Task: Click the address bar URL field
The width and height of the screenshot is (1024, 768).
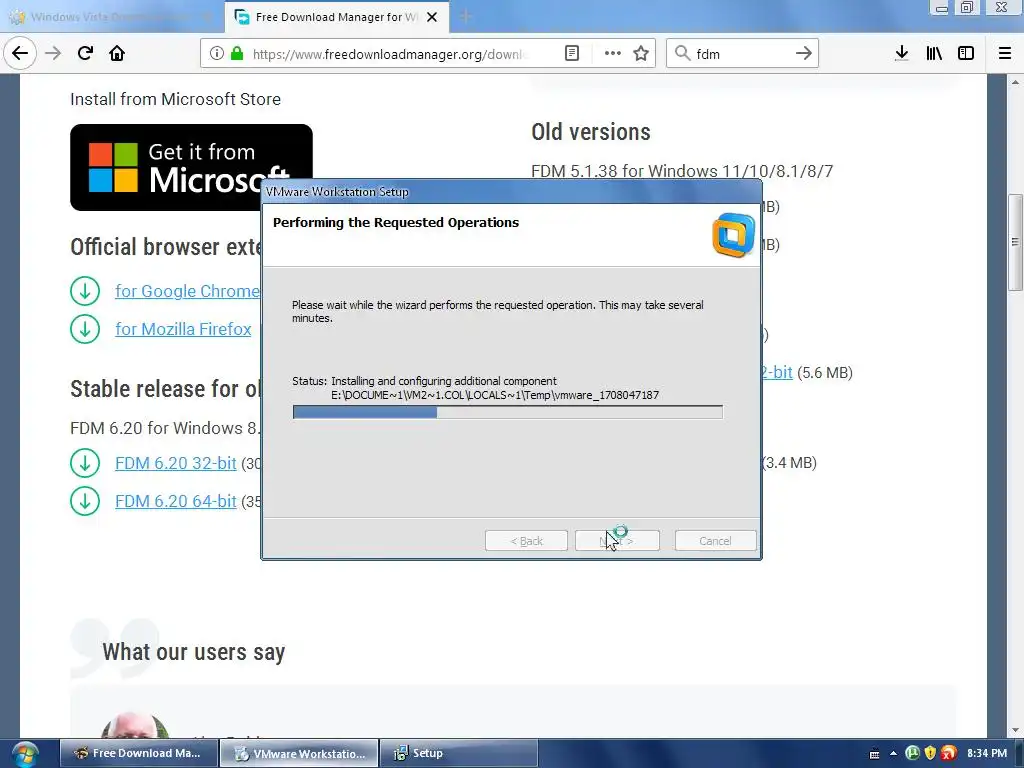Action: pyautogui.click(x=389, y=54)
